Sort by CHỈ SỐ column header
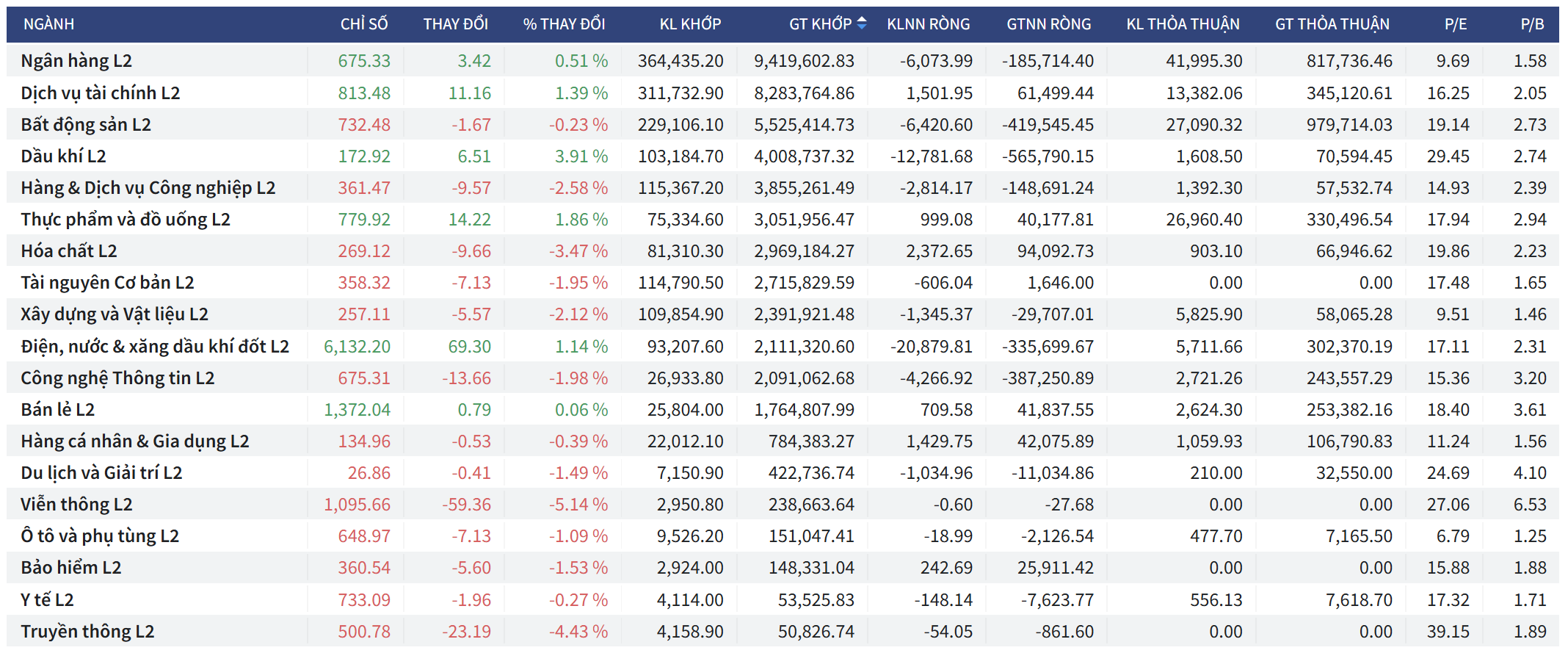This screenshot has height=653, width=1568. point(363,24)
